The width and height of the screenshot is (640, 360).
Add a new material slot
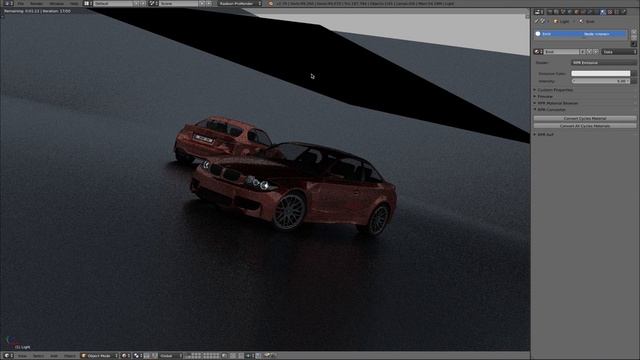634,31
